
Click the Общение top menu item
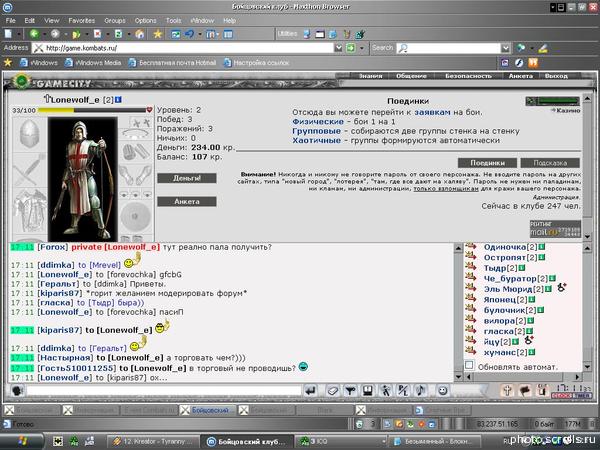click(x=411, y=76)
